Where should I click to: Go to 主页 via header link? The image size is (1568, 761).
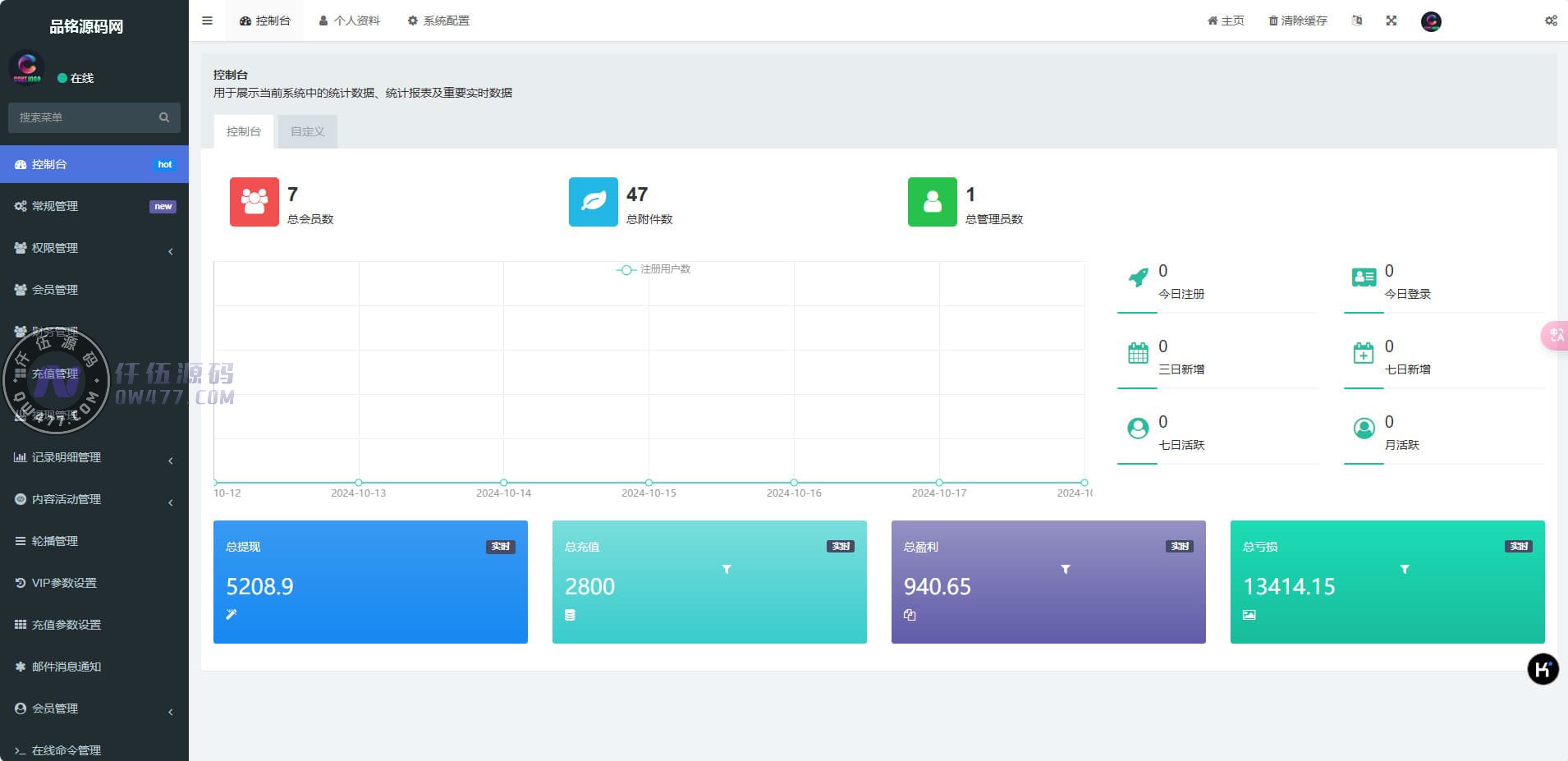(x=1226, y=21)
